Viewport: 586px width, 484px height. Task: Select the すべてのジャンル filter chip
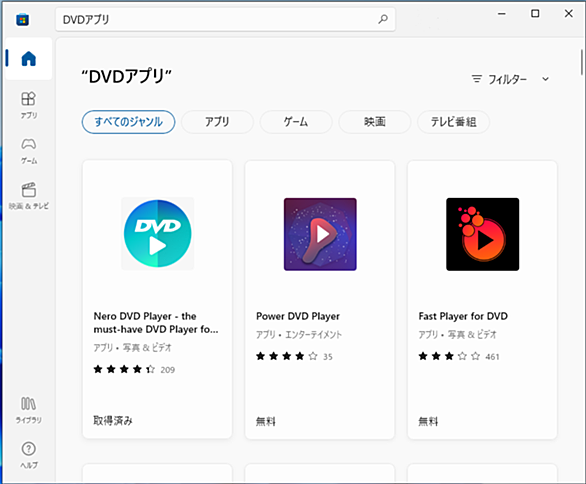point(128,122)
